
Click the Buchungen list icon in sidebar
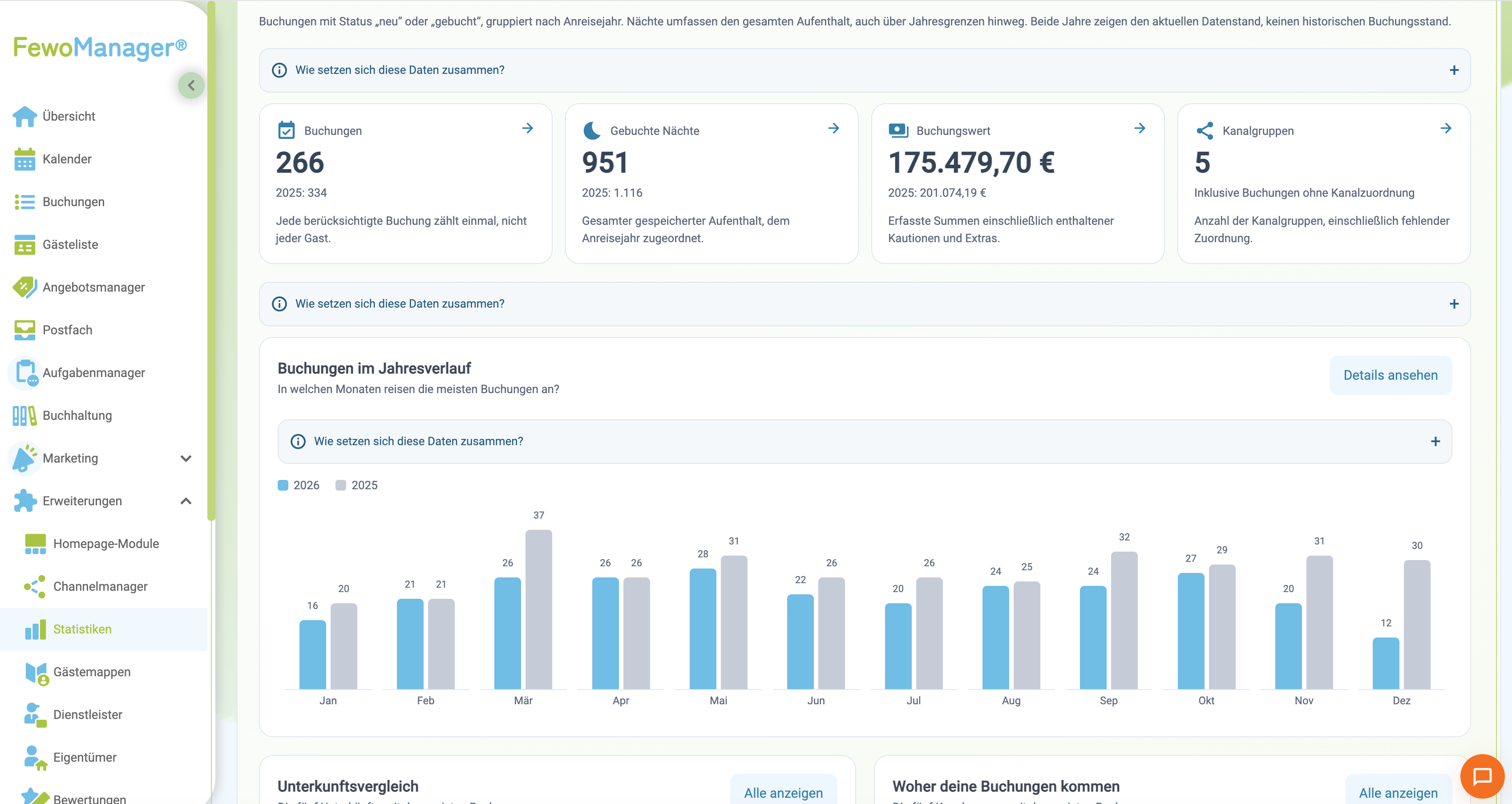coord(24,202)
